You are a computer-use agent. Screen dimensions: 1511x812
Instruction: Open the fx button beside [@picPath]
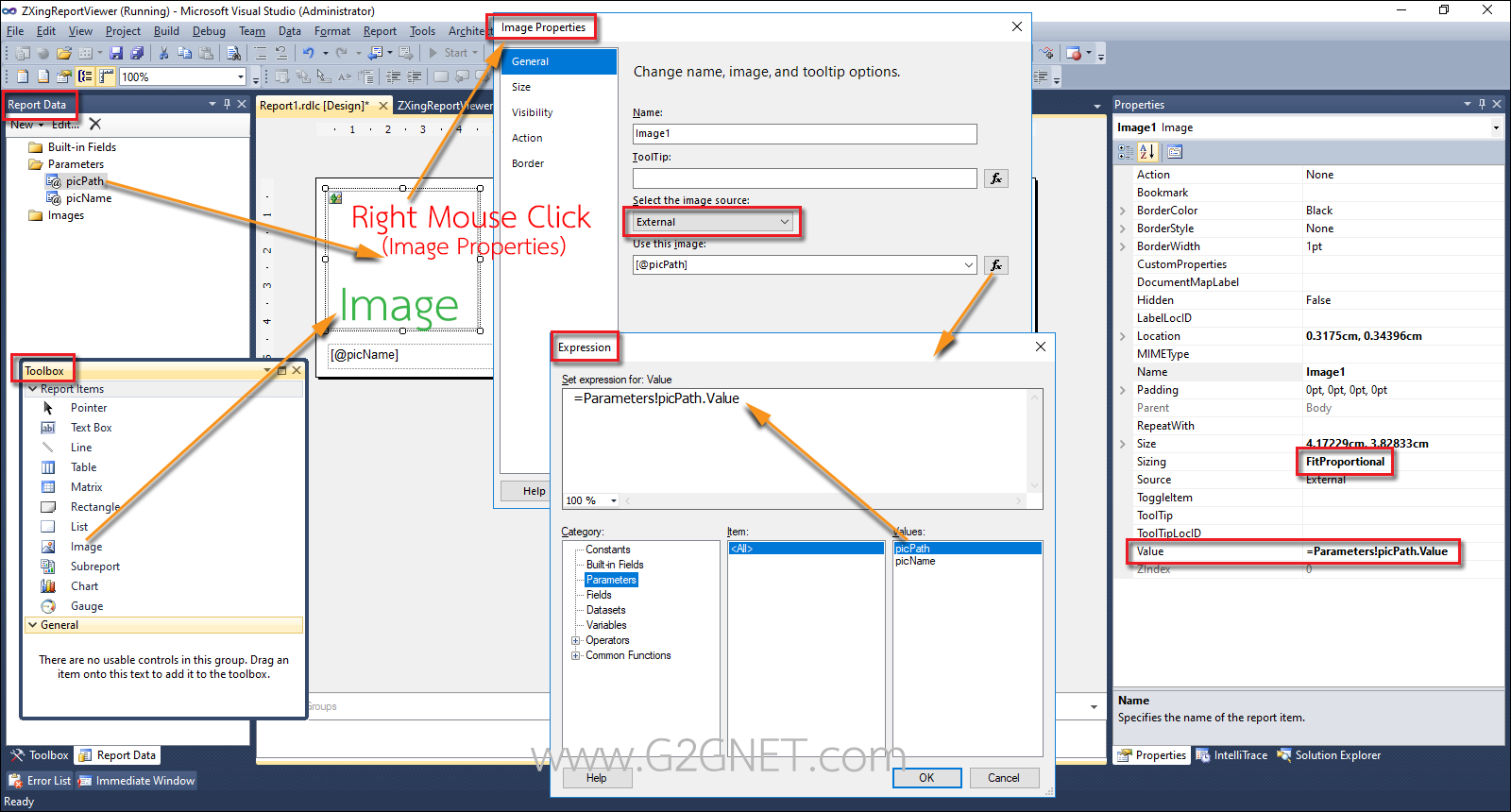996,265
